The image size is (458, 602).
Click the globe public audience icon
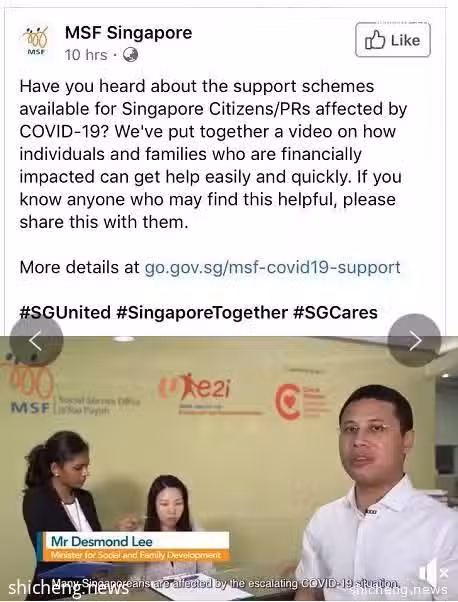tap(130, 55)
